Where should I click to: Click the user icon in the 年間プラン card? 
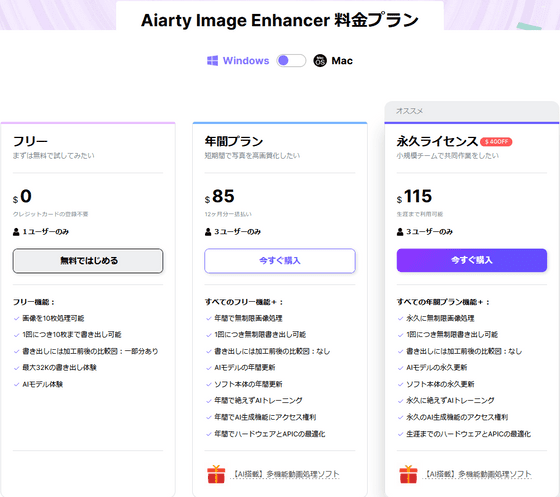(208, 232)
